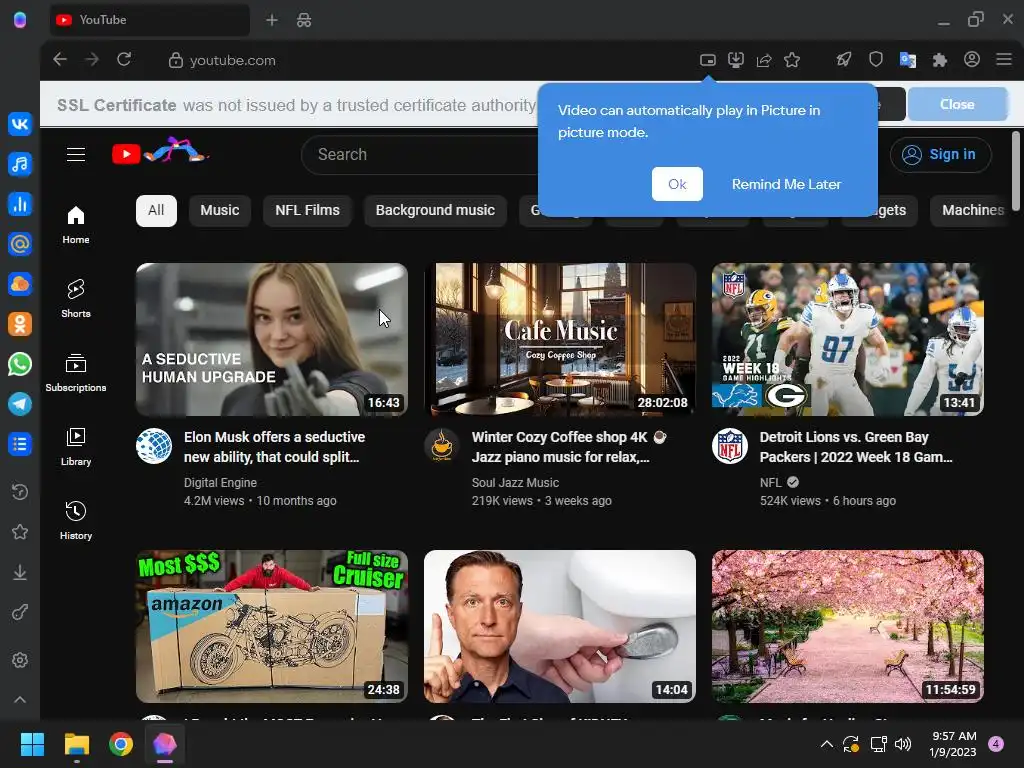Open downloads arrow in left sidebar
Viewport: 1024px width, 768px height.
20,572
